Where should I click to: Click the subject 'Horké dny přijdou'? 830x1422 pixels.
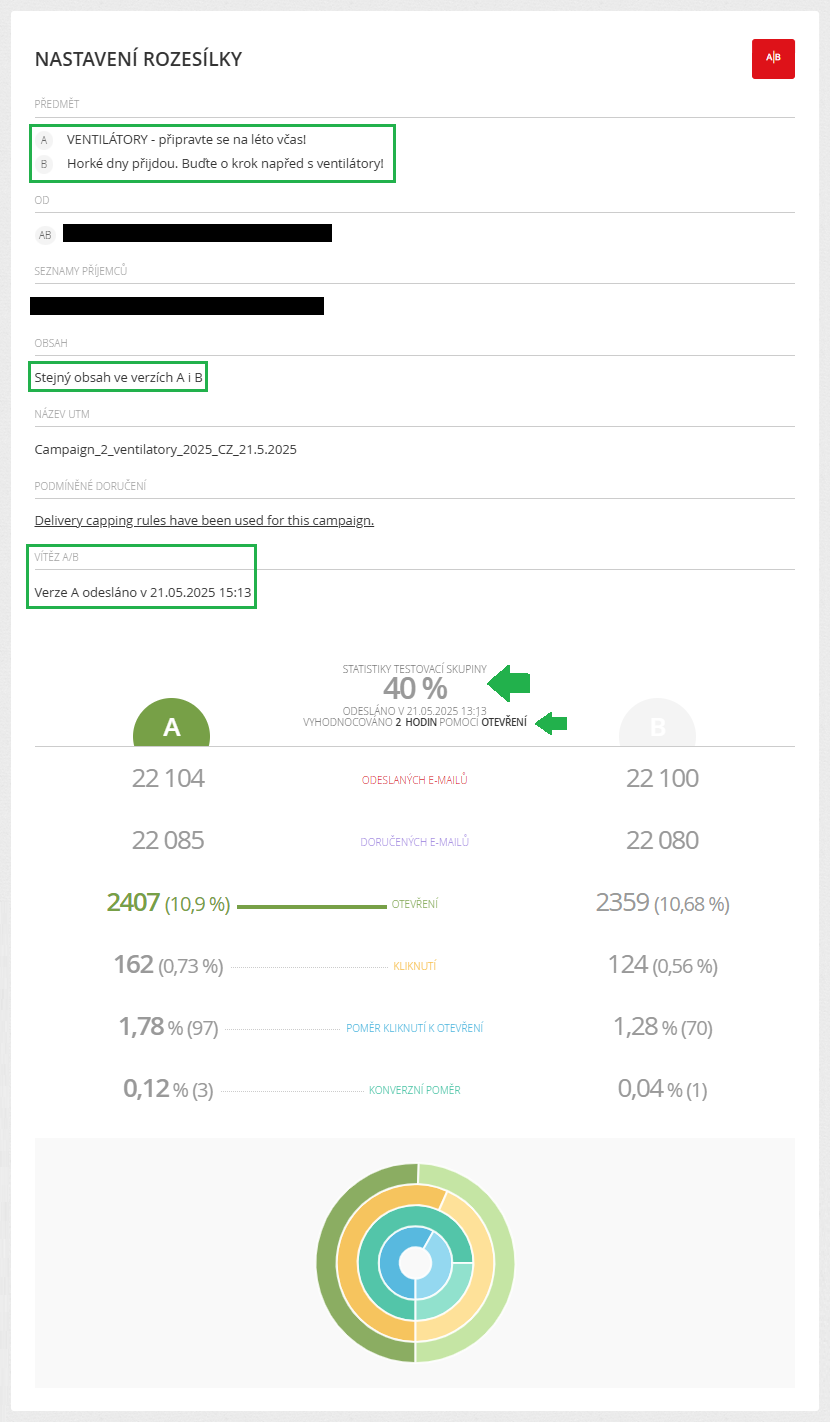[x=225, y=163]
